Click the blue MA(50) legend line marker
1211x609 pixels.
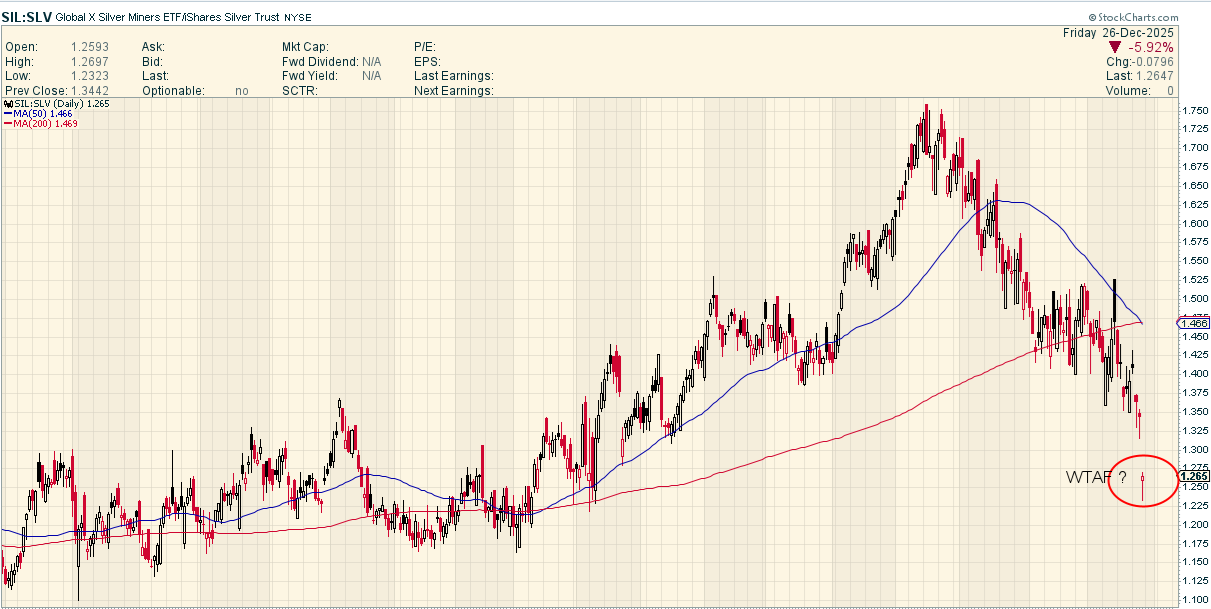tap(7, 113)
